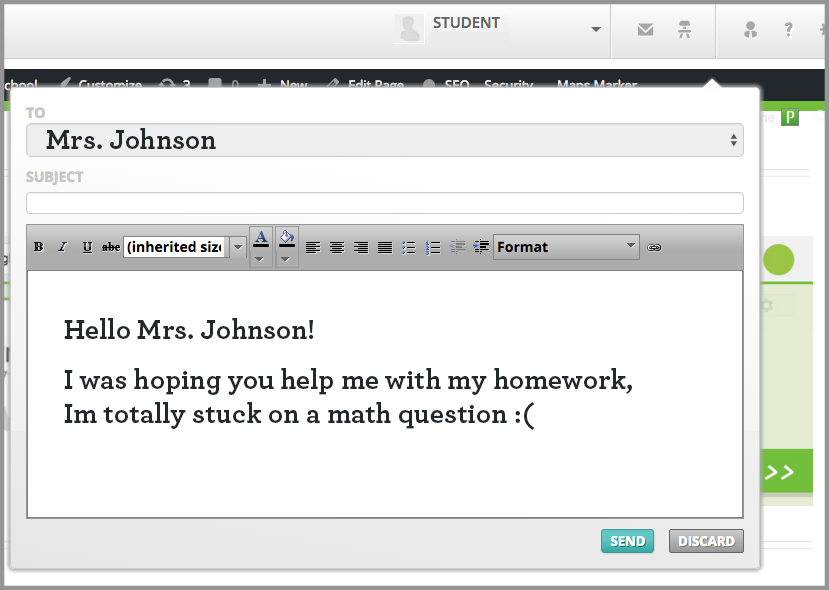829x590 pixels.
Task: Toggle italic text formatting
Action: coord(62,247)
